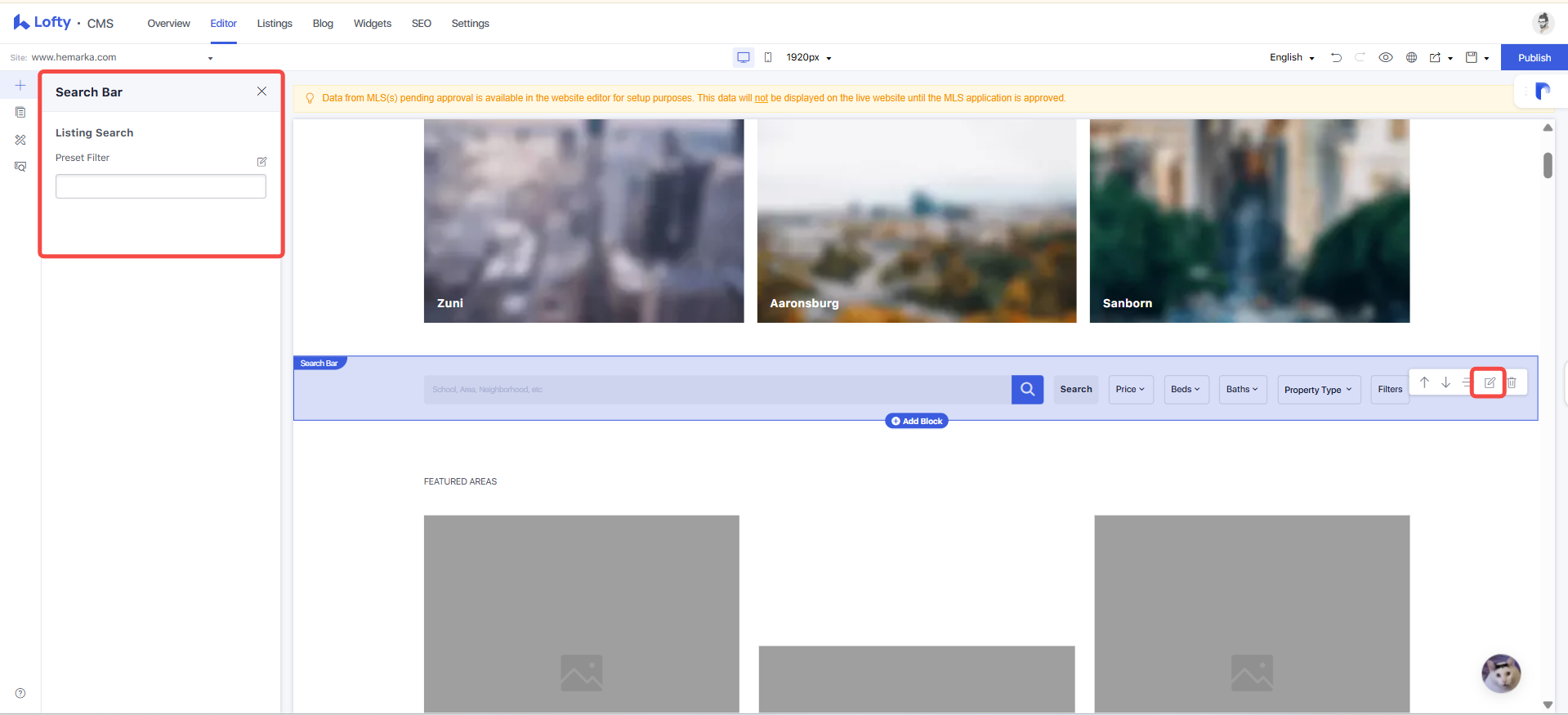Viewport: 1568px width, 715px height.
Task: Expand the save options arrow
Action: click(x=1486, y=58)
